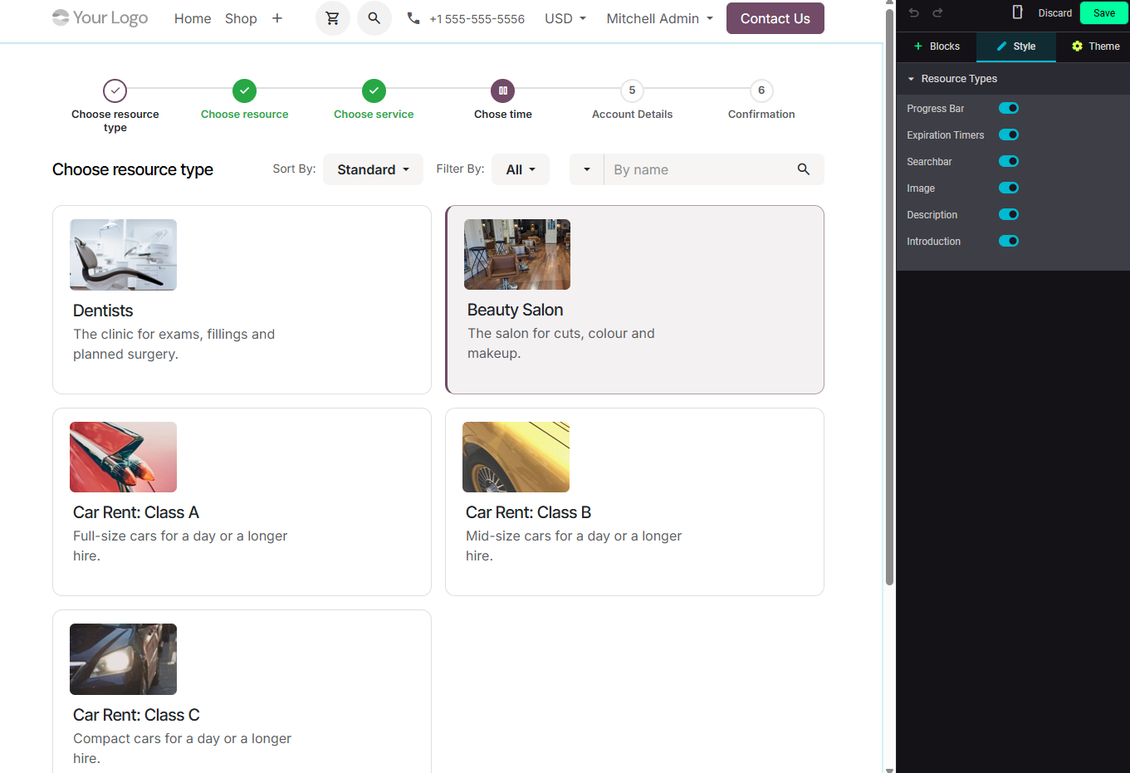Open the Filter By All dropdown
The width and height of the screenshot is (1130, 773).
point(520,169)
